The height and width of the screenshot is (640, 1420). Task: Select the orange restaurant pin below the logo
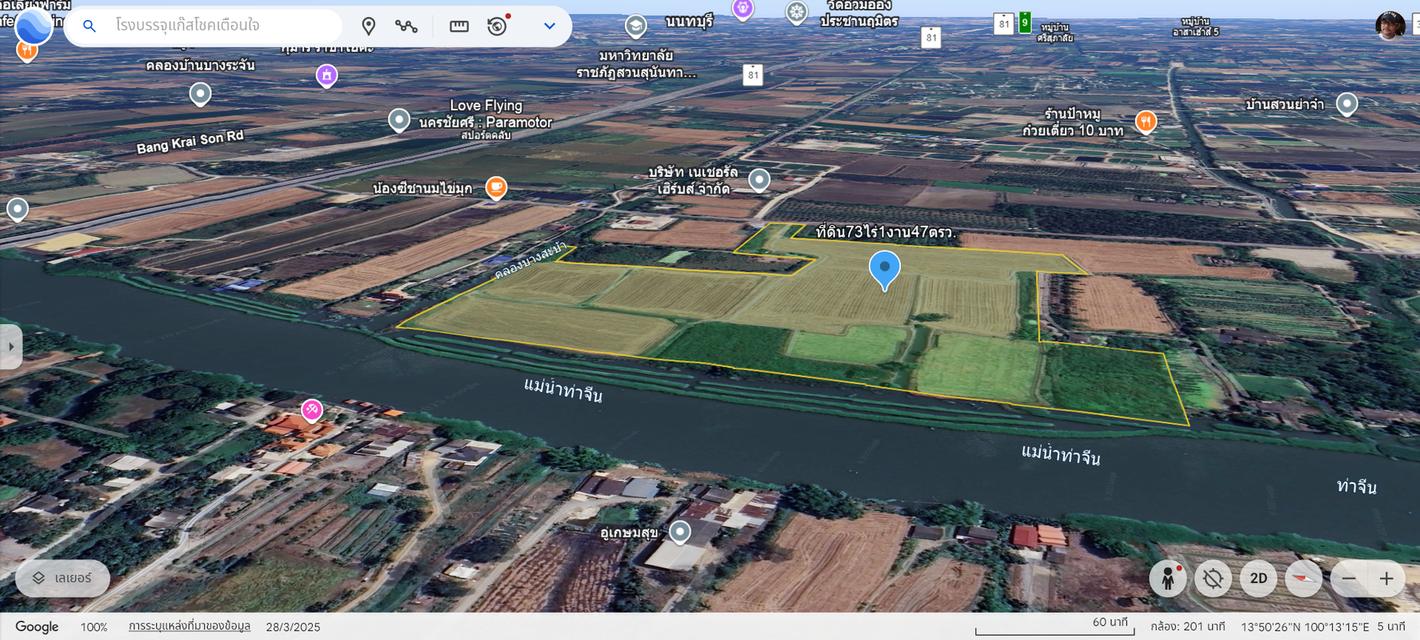27,50
